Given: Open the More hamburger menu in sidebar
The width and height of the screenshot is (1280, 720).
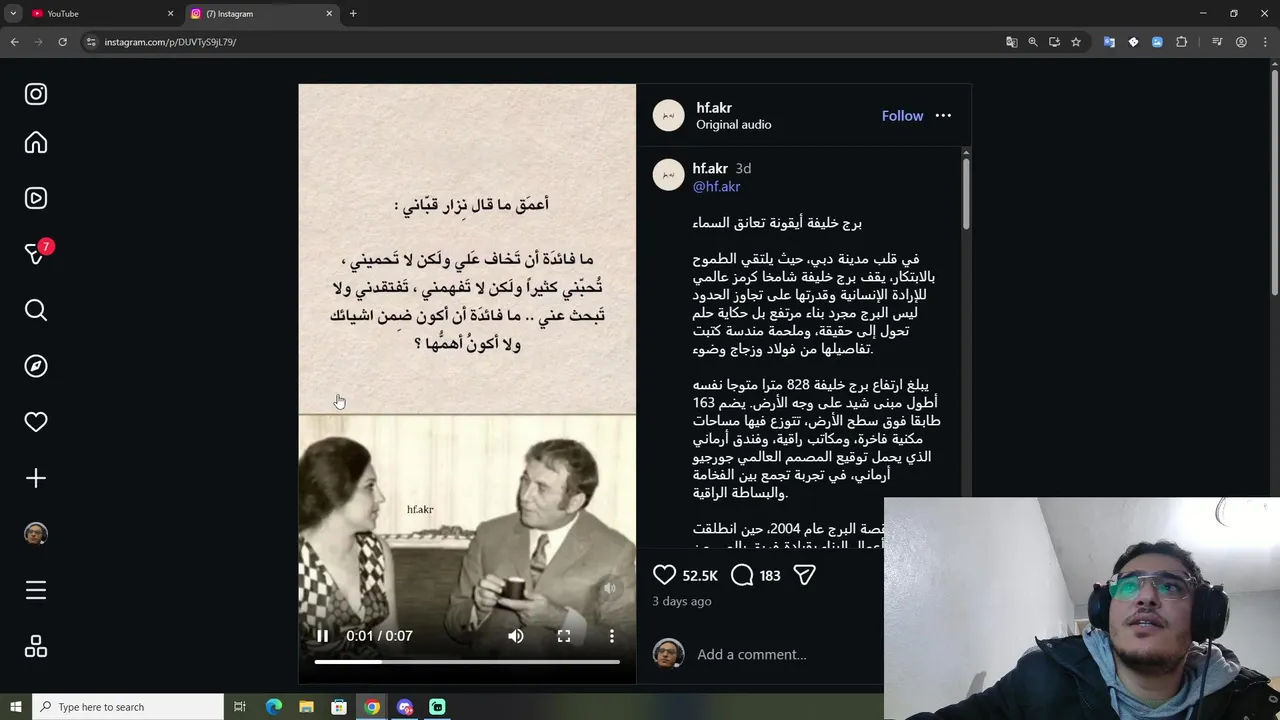Looking at the screenshot, I should point(36,590).
